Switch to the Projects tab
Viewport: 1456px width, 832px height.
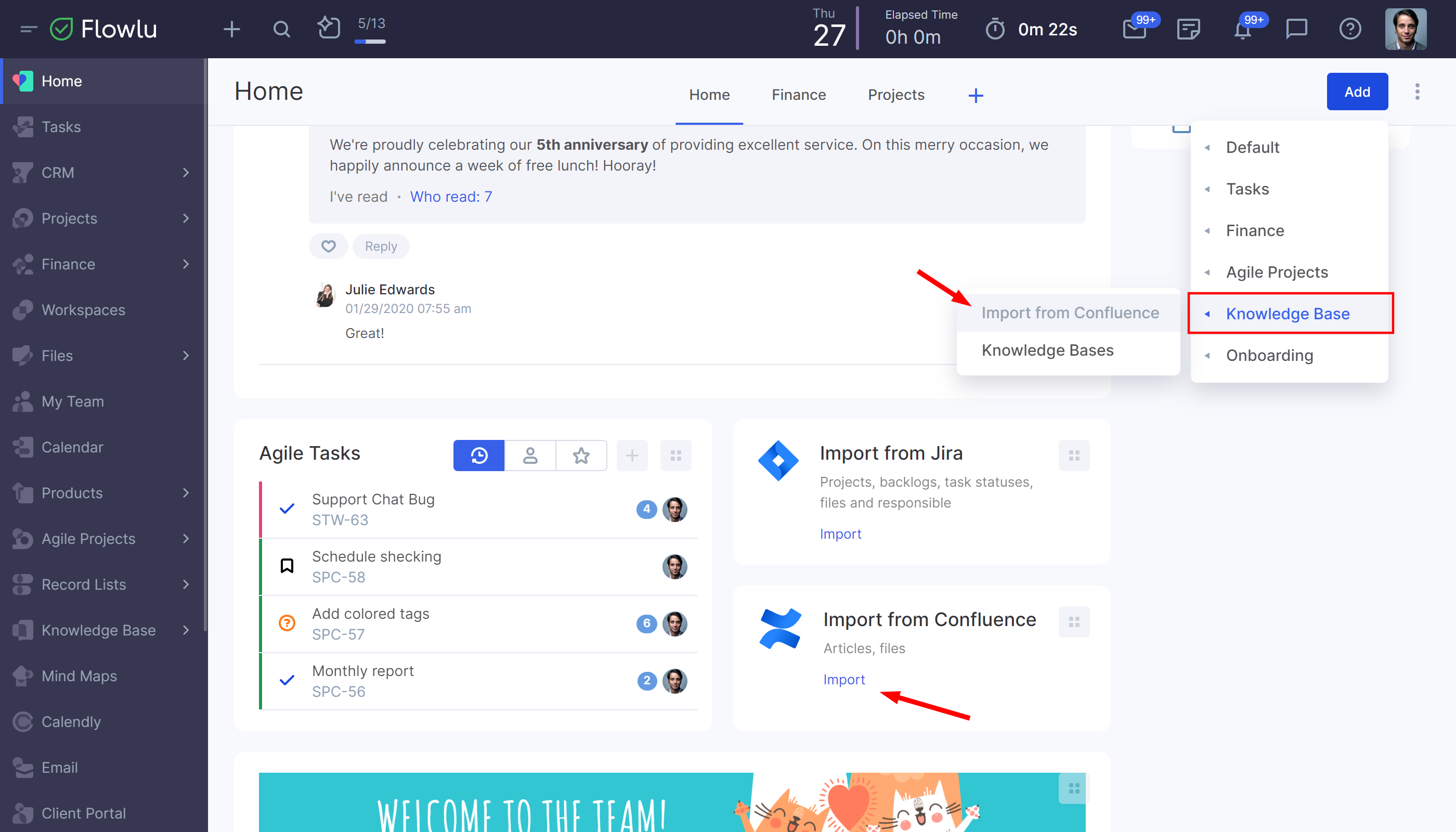tap(895, 94)
